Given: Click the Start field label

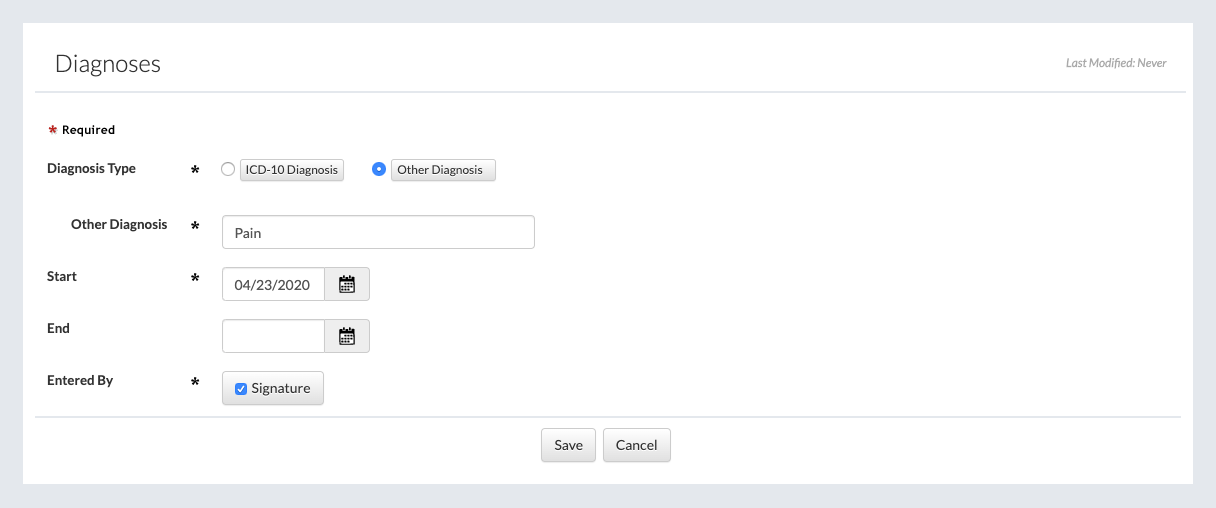Looking at the screenshot, I should [x=62, y=276].
